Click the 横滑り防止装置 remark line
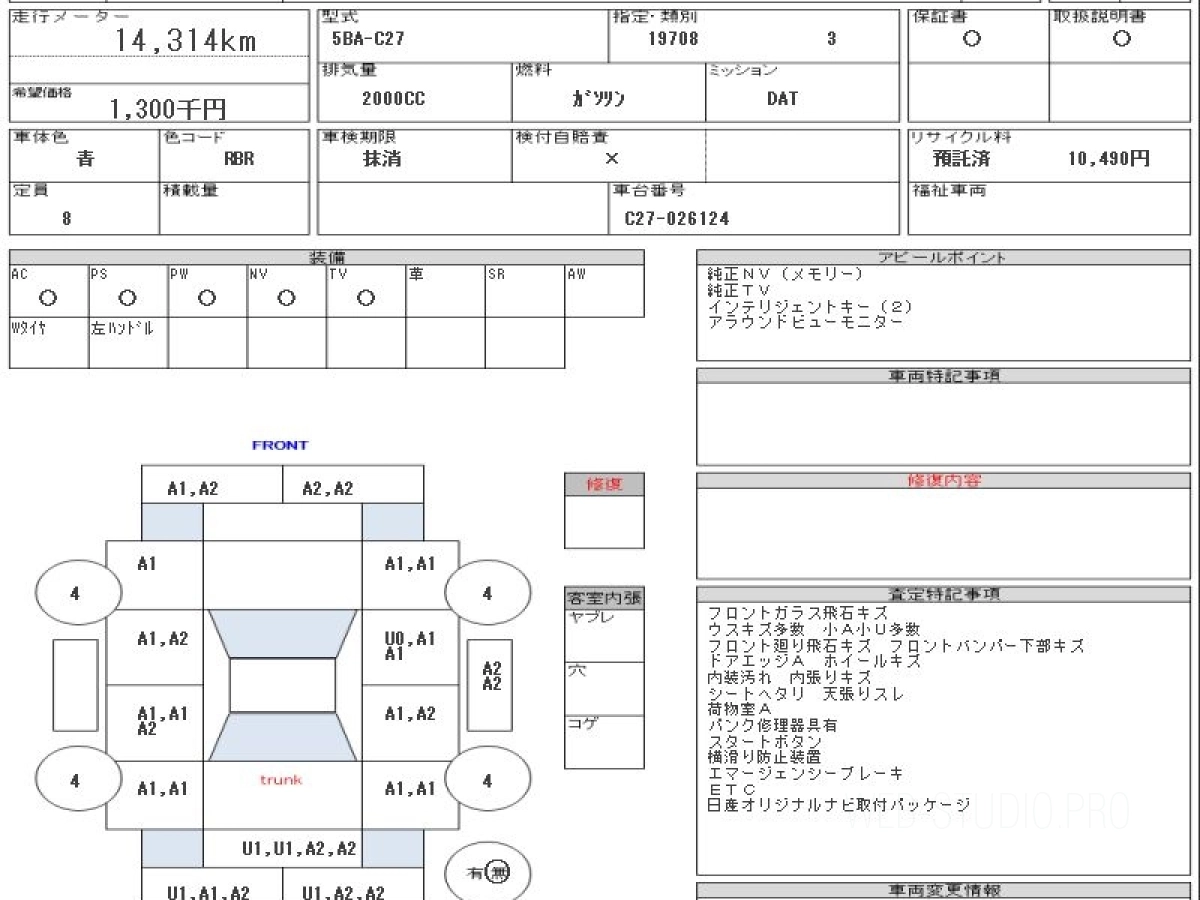1200x900 pixels. 764,757
